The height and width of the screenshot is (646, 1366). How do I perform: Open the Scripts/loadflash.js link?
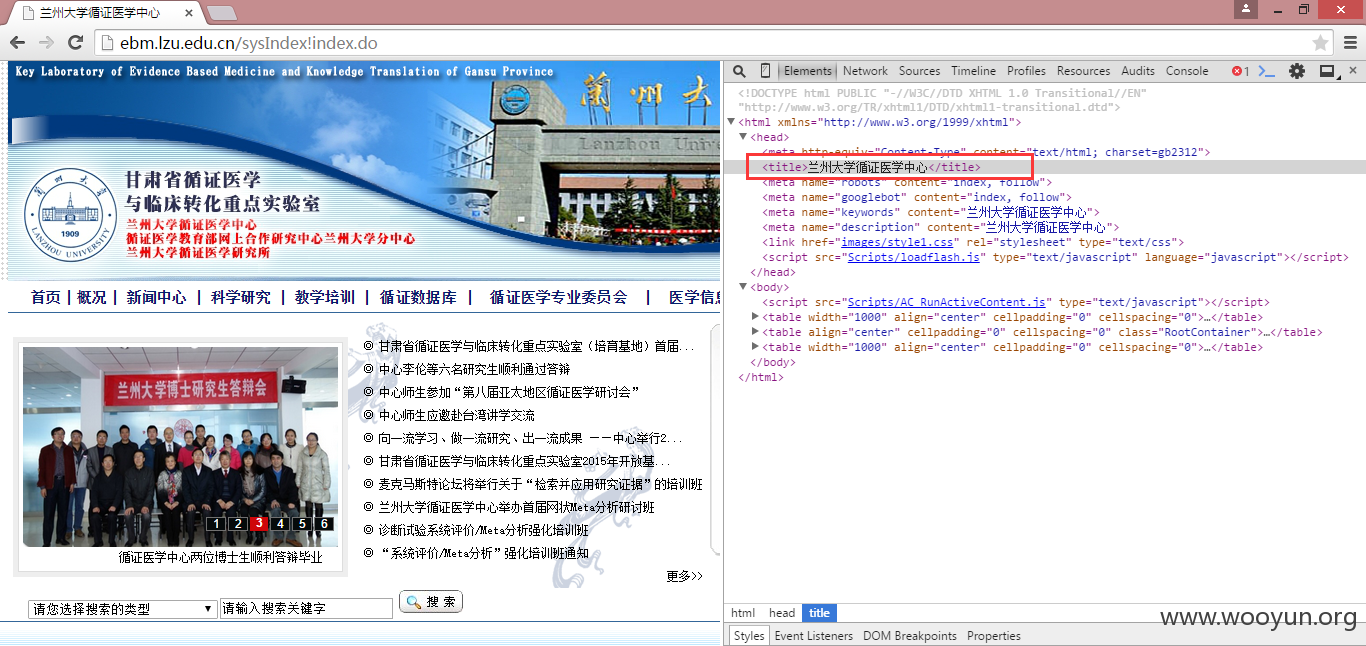914,257
